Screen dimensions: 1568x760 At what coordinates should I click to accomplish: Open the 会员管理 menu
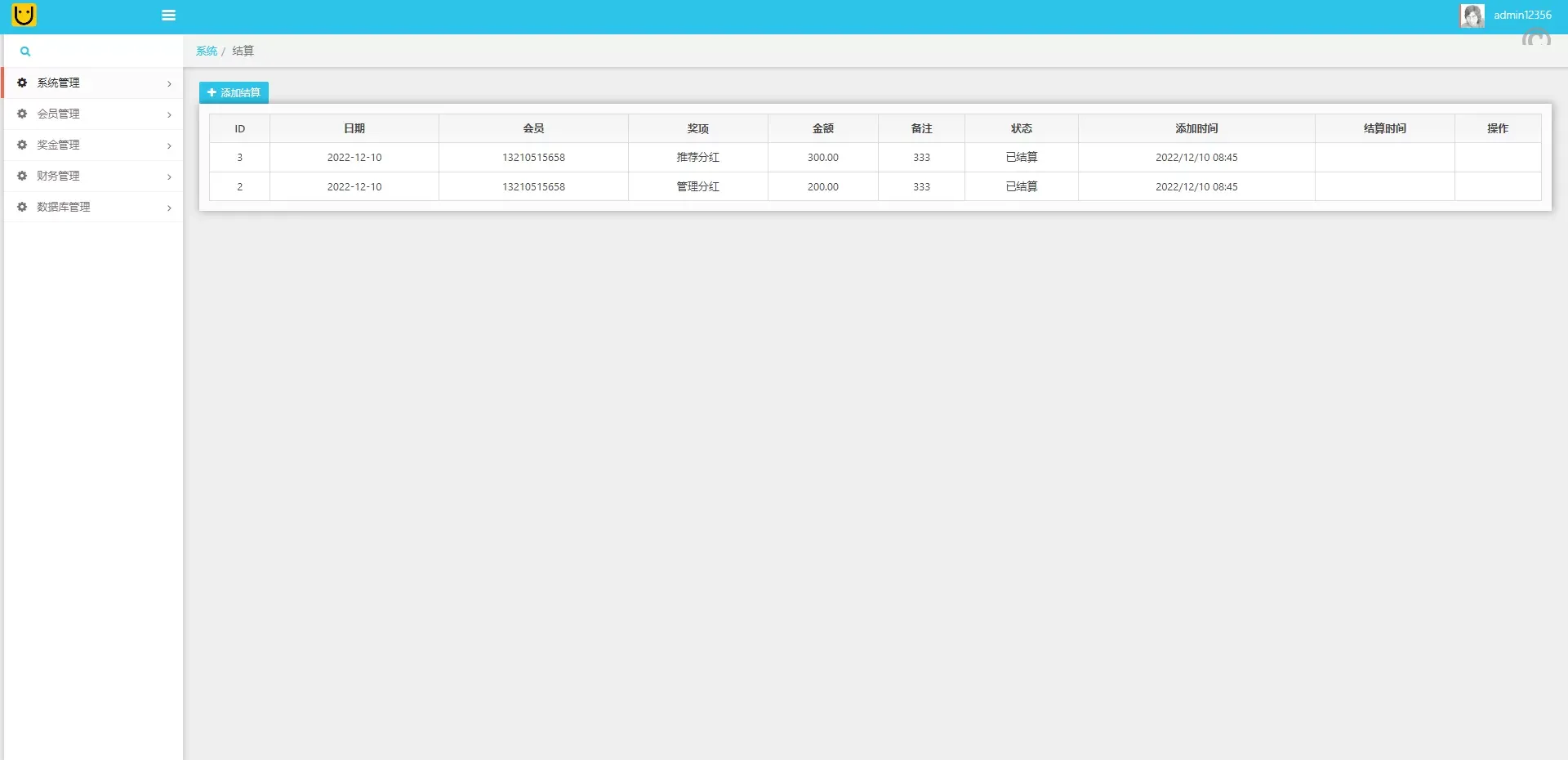tap(93, 114)
